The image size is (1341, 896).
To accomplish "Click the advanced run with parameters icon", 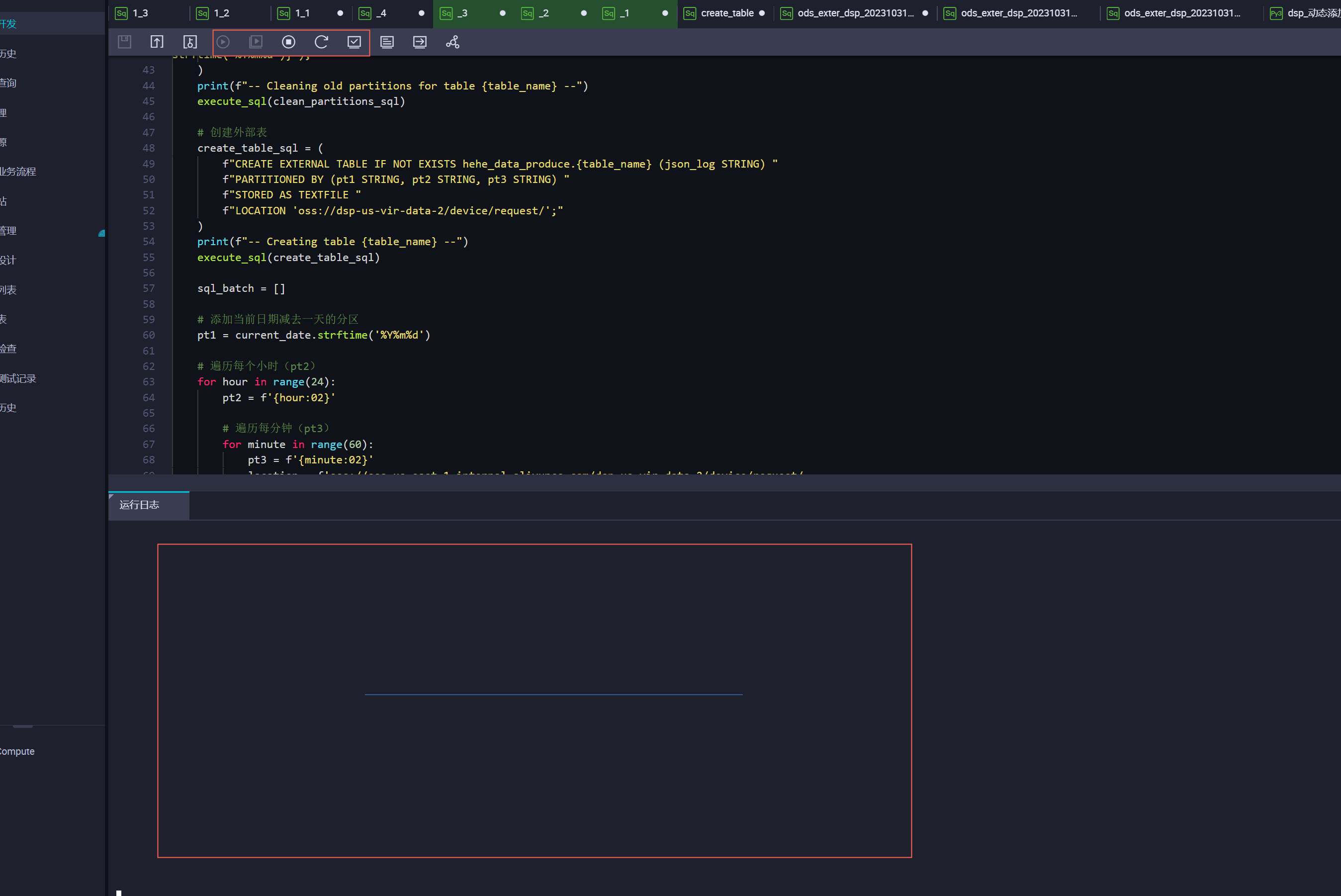I will point(256,42).
